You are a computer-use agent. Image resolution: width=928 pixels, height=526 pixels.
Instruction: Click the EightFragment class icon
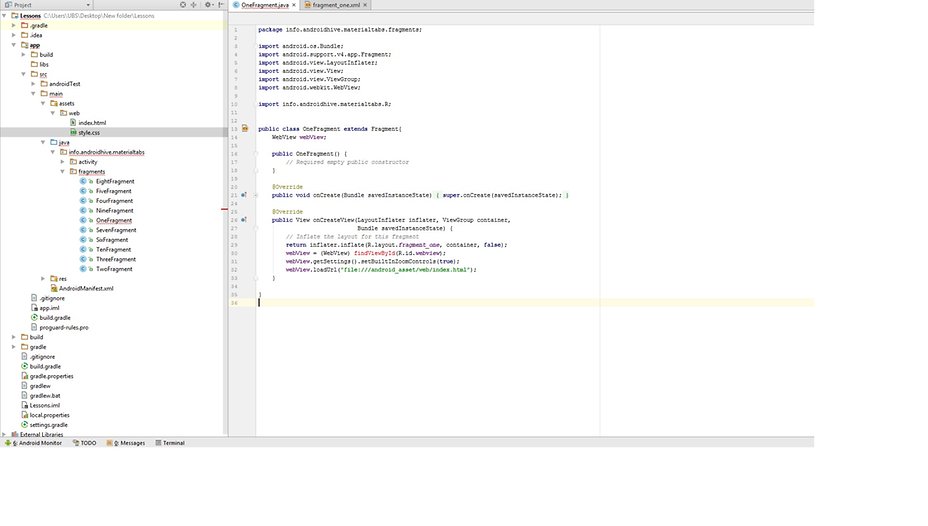click(83, 182)
